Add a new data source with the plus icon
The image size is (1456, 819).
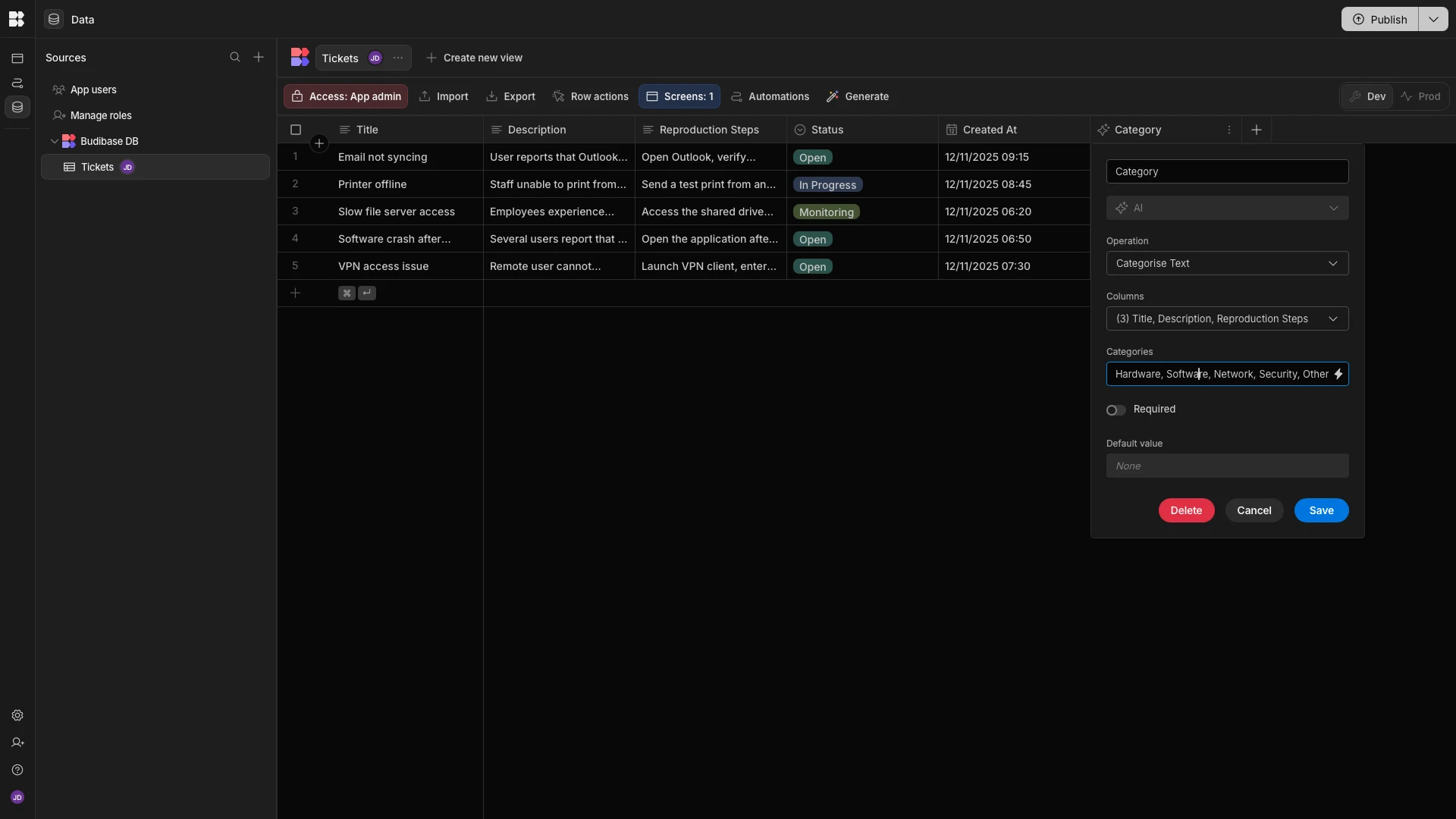pos(259,57)
